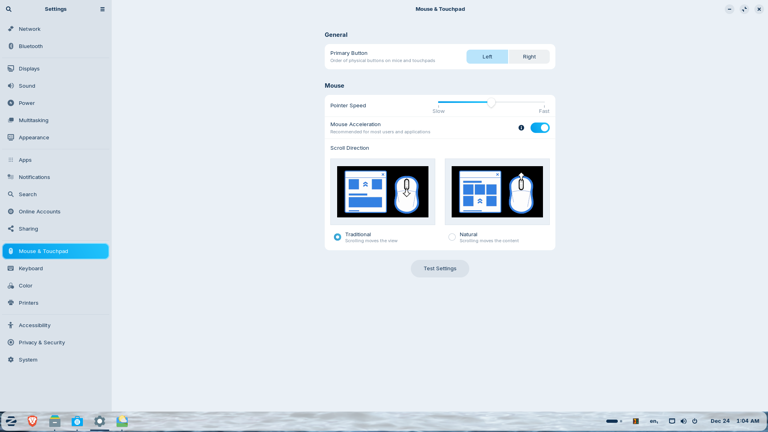Click the System gear icon in sidebar
Image resolution: width=768 pixels, height=432 pixels.
click(11, 360)
